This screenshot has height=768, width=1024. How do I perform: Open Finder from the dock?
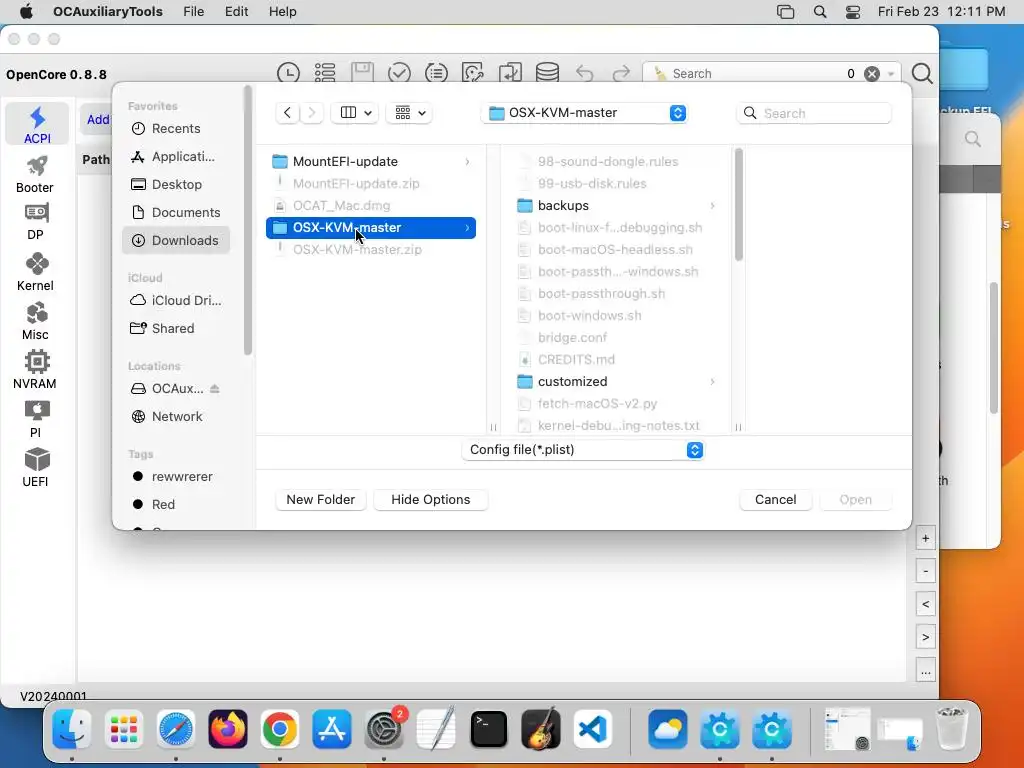pos(71,729)
